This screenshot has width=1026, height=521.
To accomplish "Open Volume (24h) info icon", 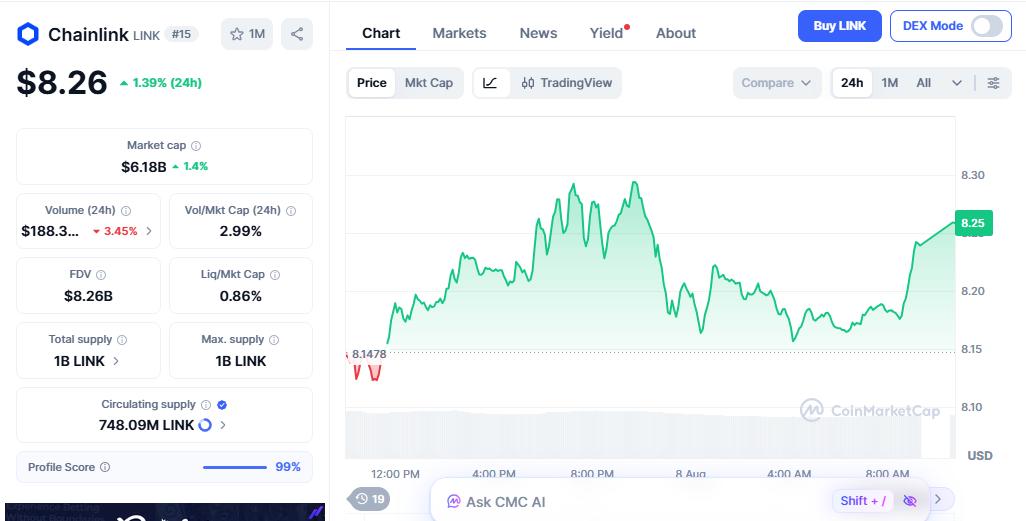I will coord(126,211).
